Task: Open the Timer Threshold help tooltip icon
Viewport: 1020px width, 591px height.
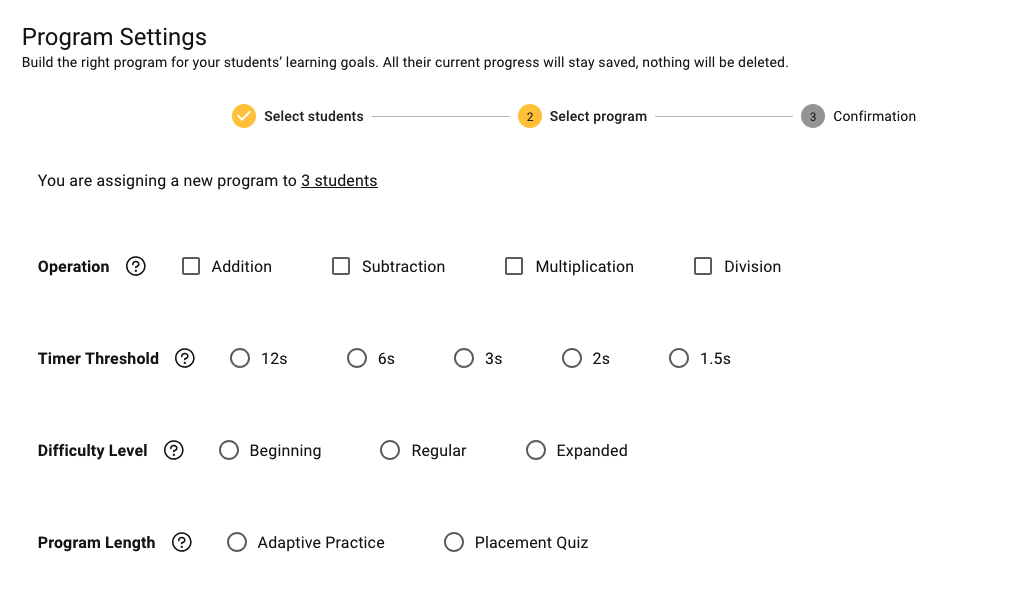Action: (x=185, y=359)
